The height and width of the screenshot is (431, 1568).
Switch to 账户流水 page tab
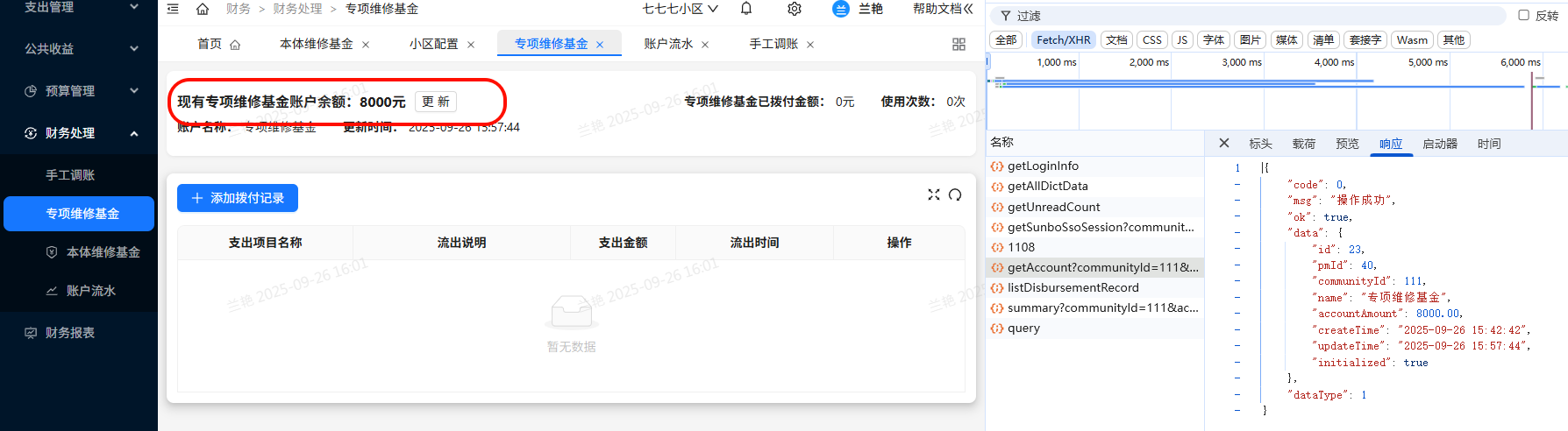[668, 44]
